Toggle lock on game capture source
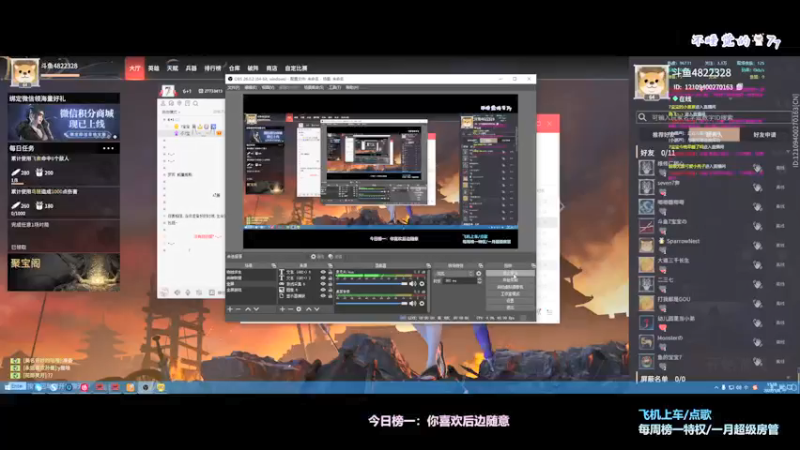This screenshot has height=450, width=800. tap(330, 284)
